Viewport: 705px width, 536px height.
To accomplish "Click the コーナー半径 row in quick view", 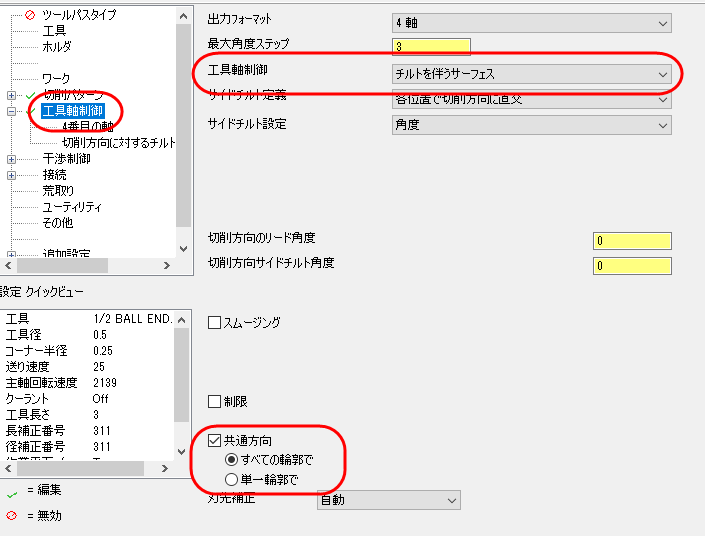I will click(x=88, y=351).
